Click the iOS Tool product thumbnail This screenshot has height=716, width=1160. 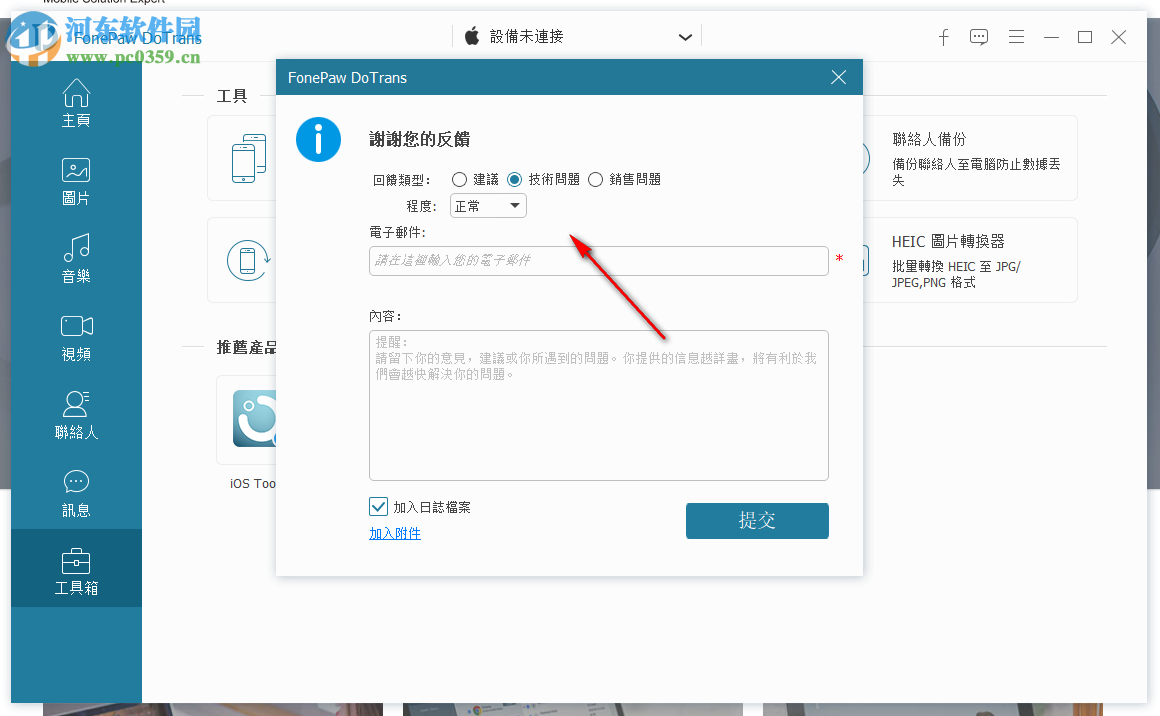pyautogui.click(x=256, y=420)
